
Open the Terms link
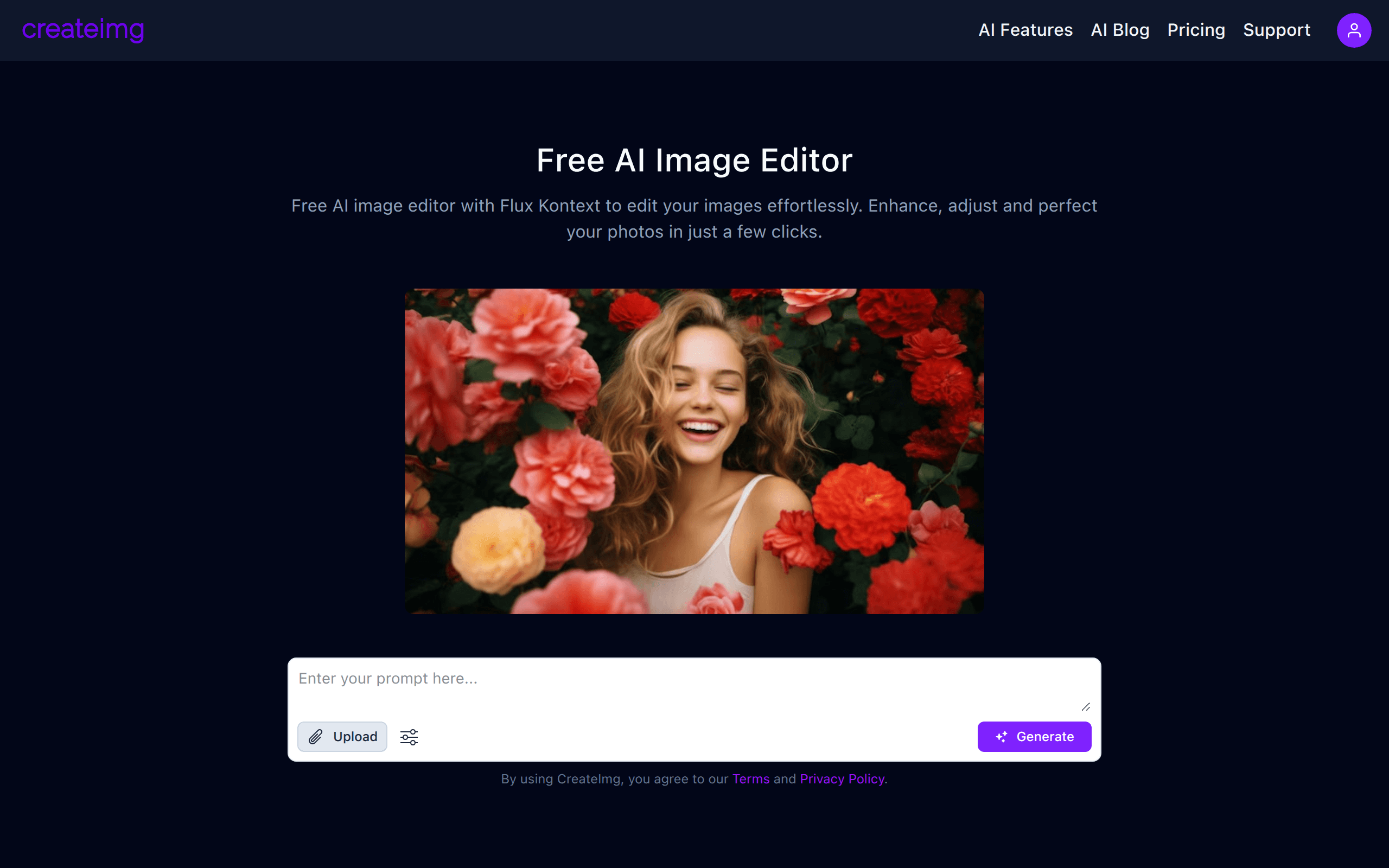[x=751, y=779]
